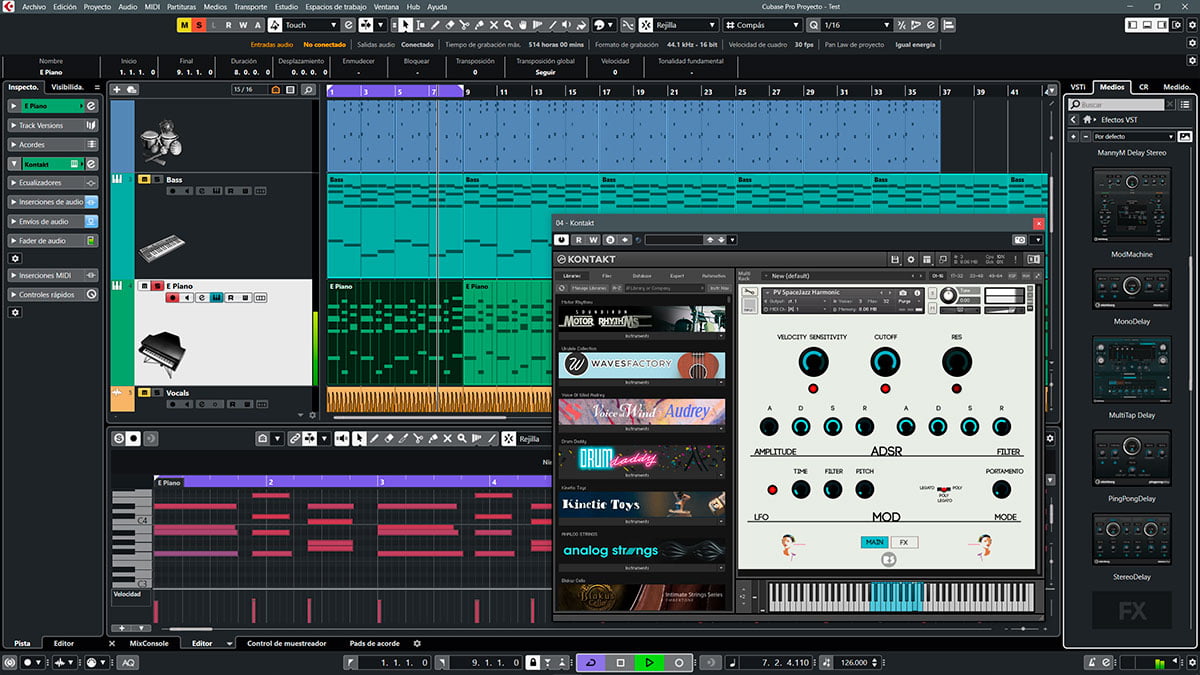The width and height of the screenshot is (1200, 675).
Task: Solo the E Piano track
Action: pos(158,286)
